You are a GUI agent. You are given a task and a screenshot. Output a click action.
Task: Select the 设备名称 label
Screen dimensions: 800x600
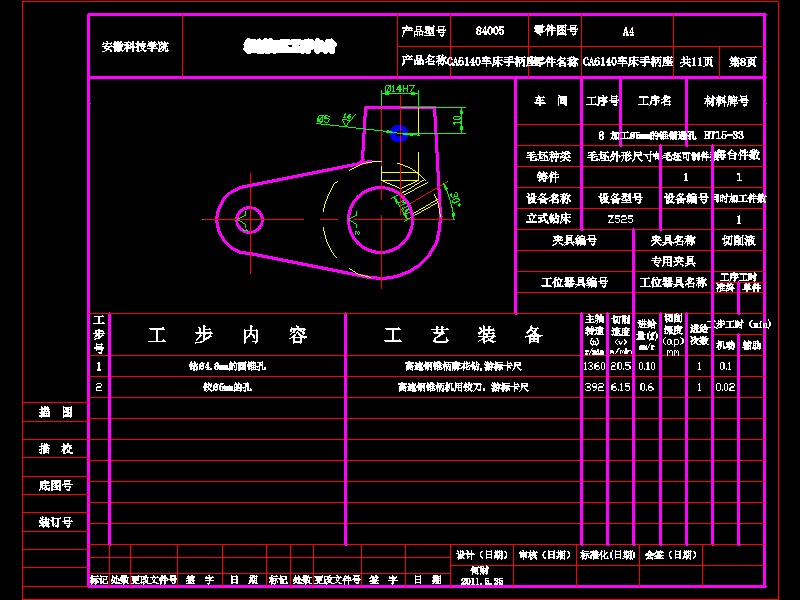[x=548, y=198]
